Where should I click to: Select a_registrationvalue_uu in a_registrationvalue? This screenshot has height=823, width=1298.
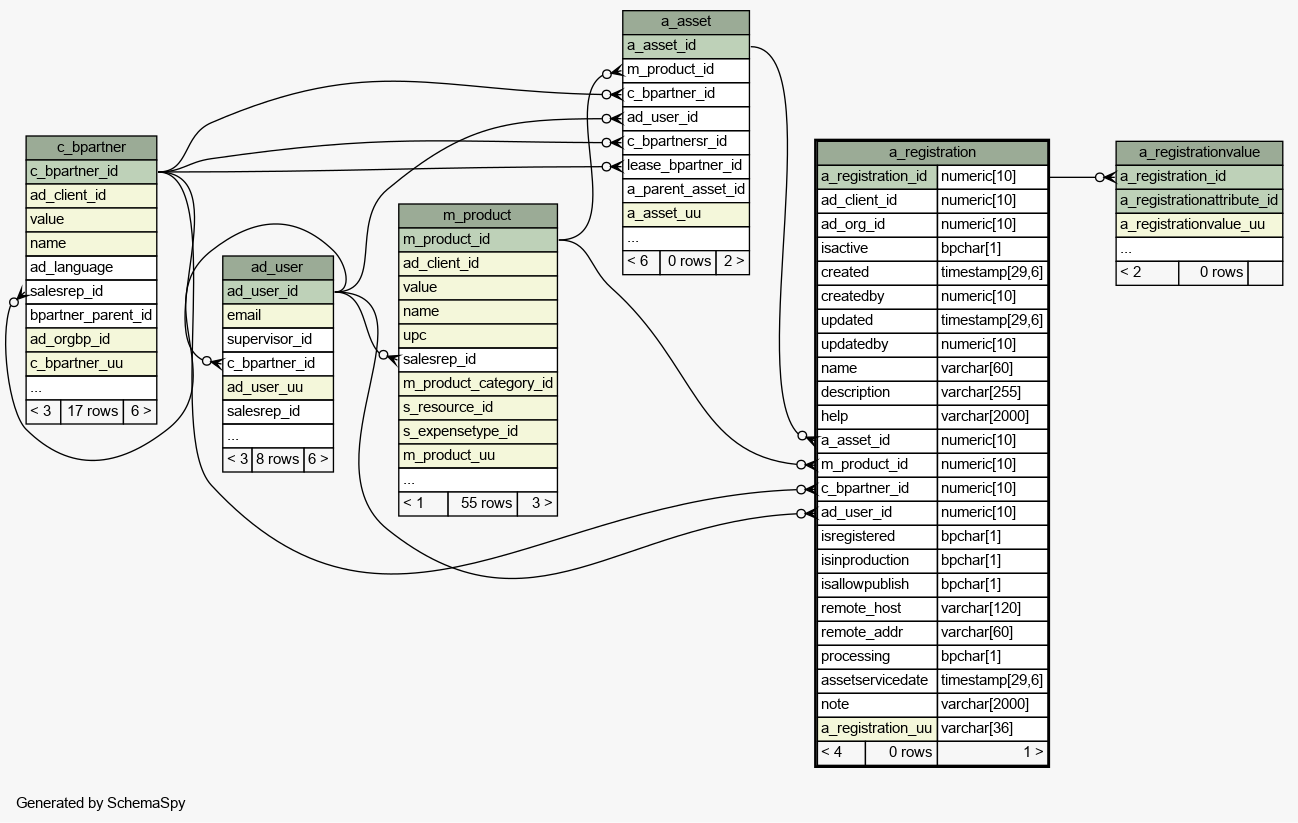click(1199, 224)
